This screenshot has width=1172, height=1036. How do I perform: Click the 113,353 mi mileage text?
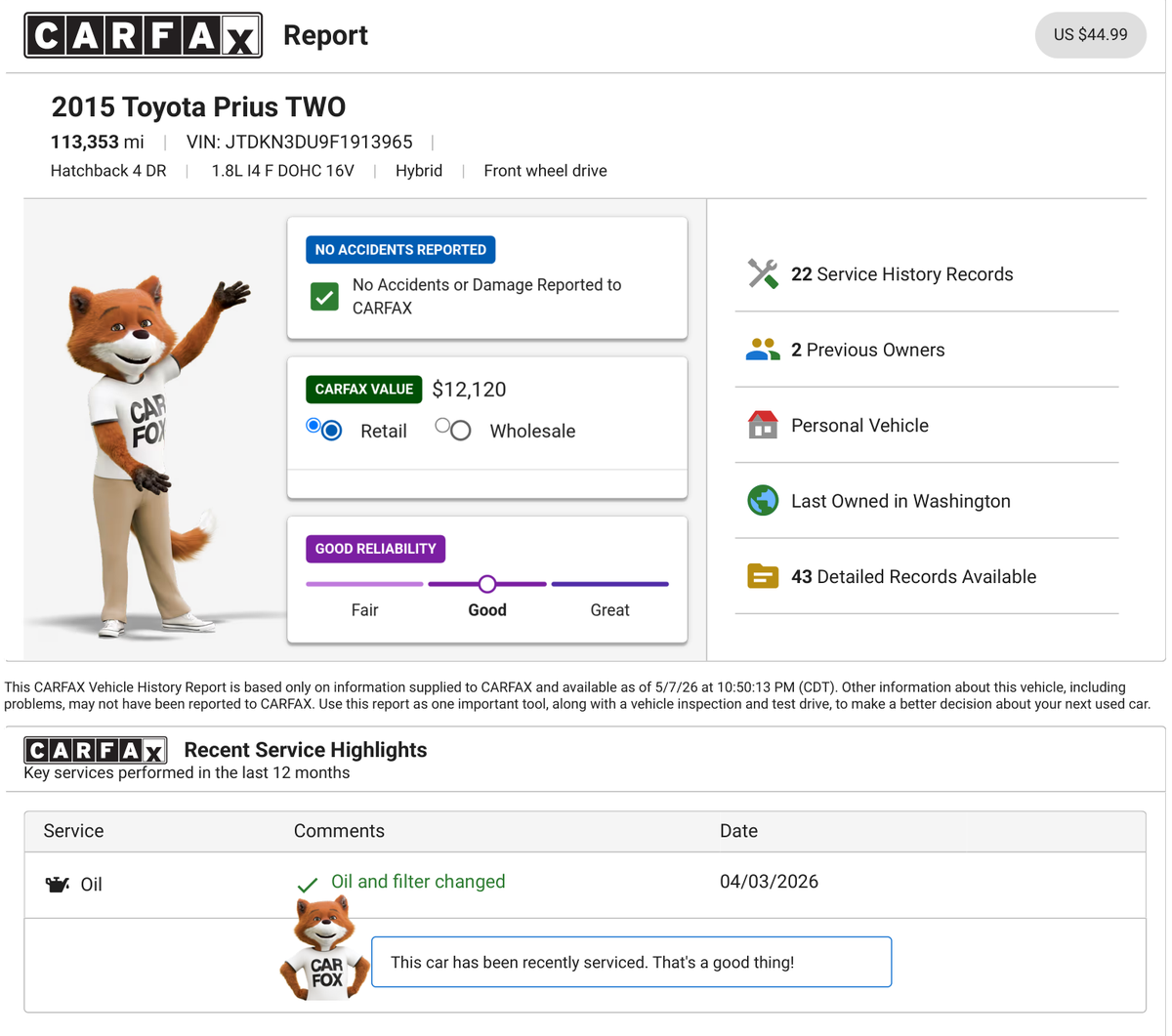pos(98,143)
